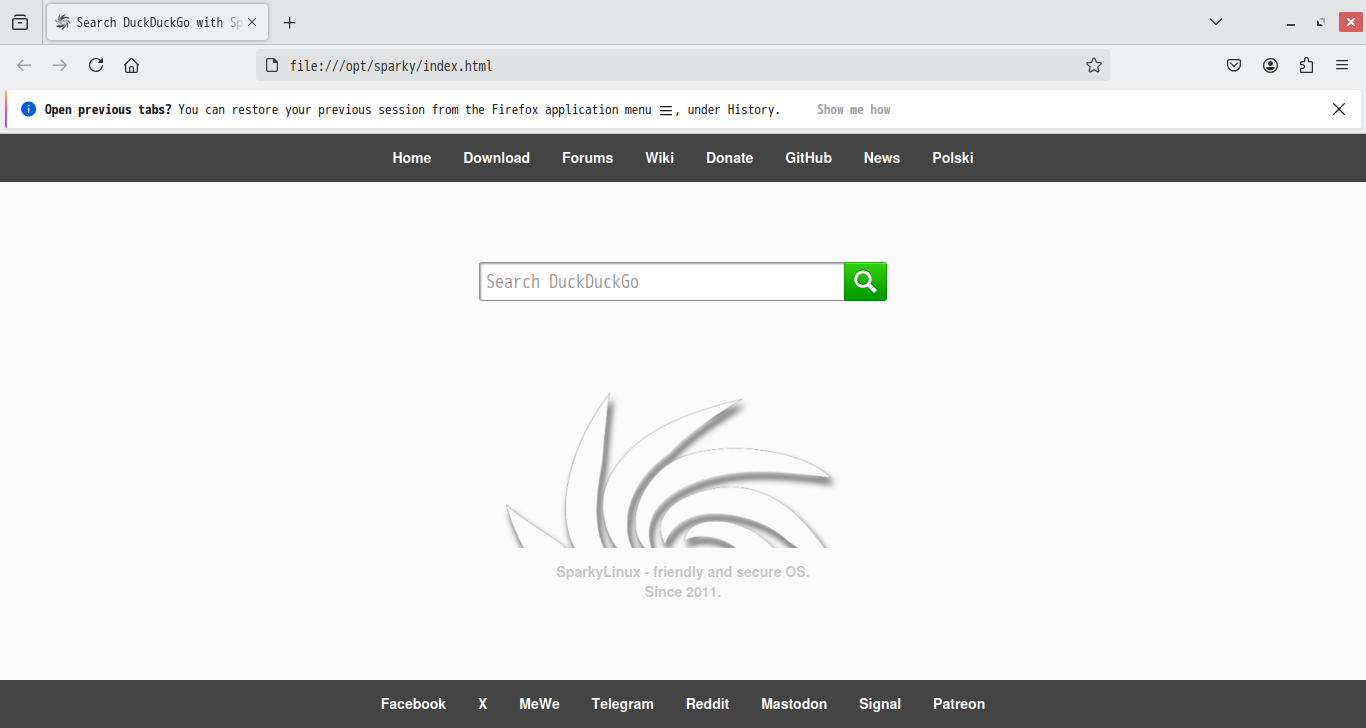Click the back navigation arrow
Screen dimensions: 1366x728
[24, 65]
